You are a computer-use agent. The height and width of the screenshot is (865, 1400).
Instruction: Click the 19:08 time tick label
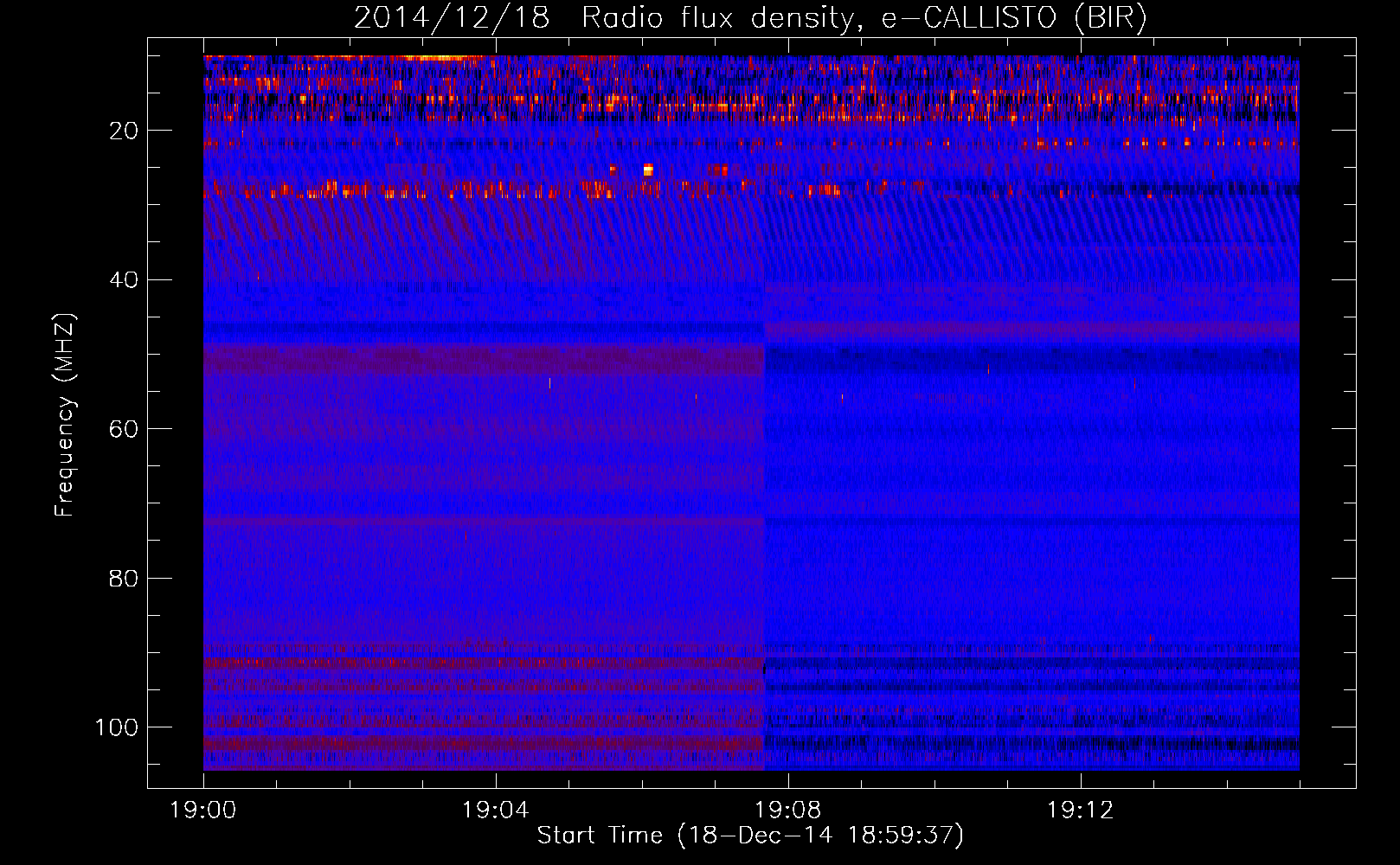(x=788, y=811)
